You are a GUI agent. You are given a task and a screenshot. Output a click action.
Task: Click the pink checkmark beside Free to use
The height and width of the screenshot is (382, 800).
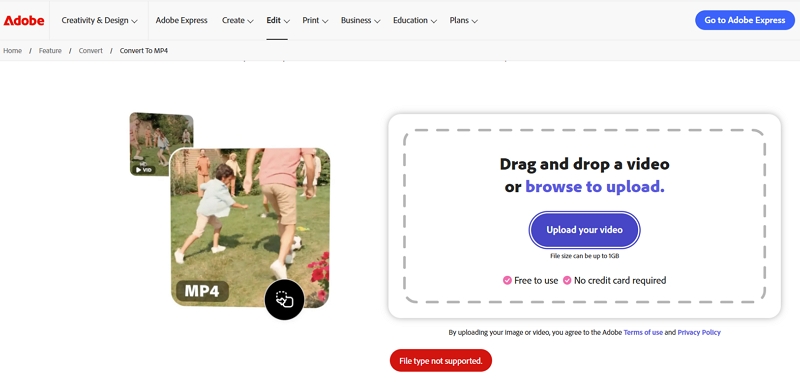click(x=507, y=280)
